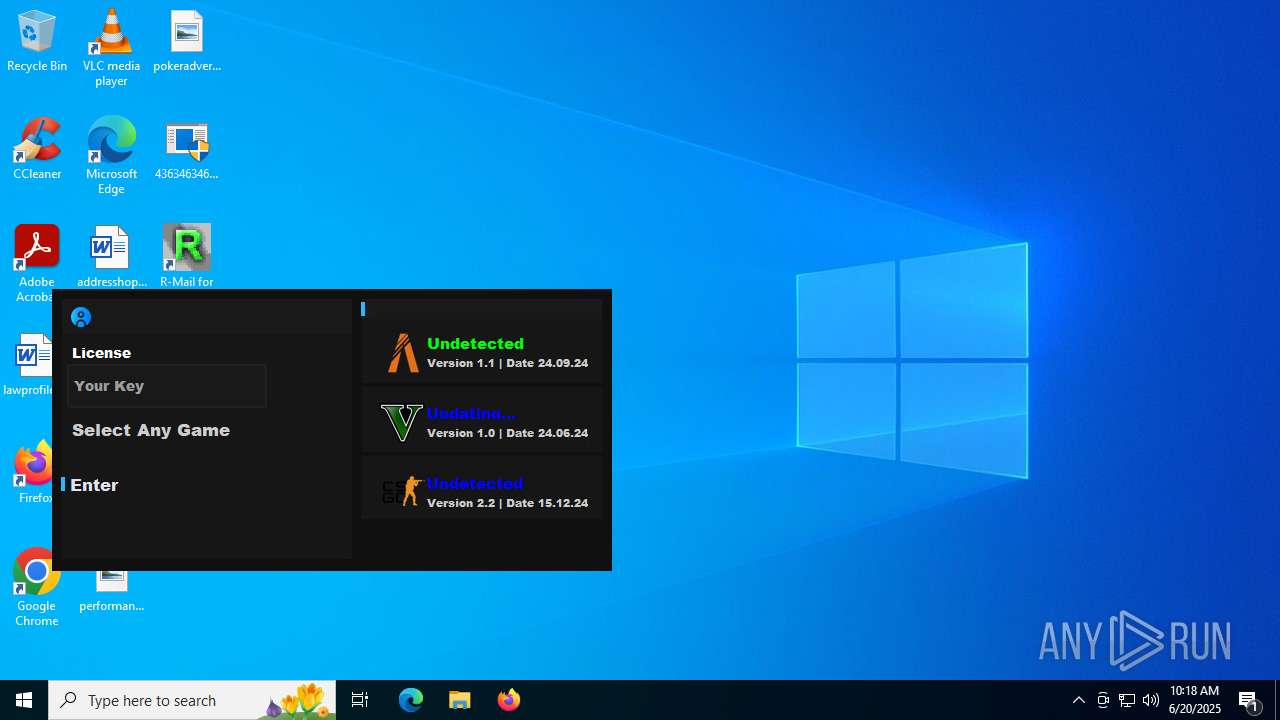Click the network tray icon
Image resolution: width=1280 pixels, height=720 pixels.
(x=1127, y=700)
